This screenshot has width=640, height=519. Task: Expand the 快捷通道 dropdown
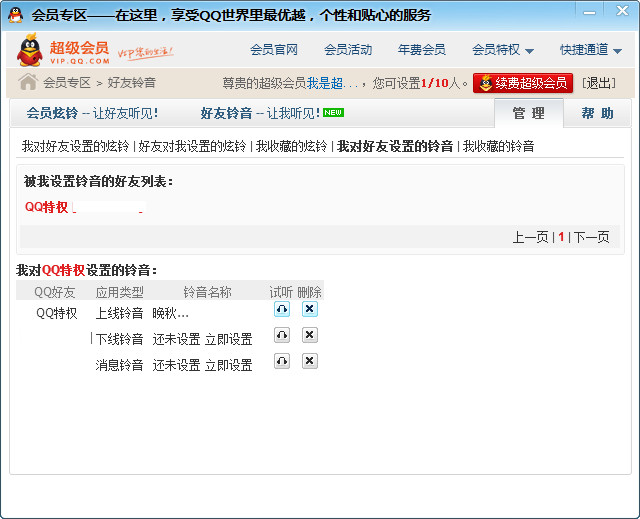click(591, 50)
